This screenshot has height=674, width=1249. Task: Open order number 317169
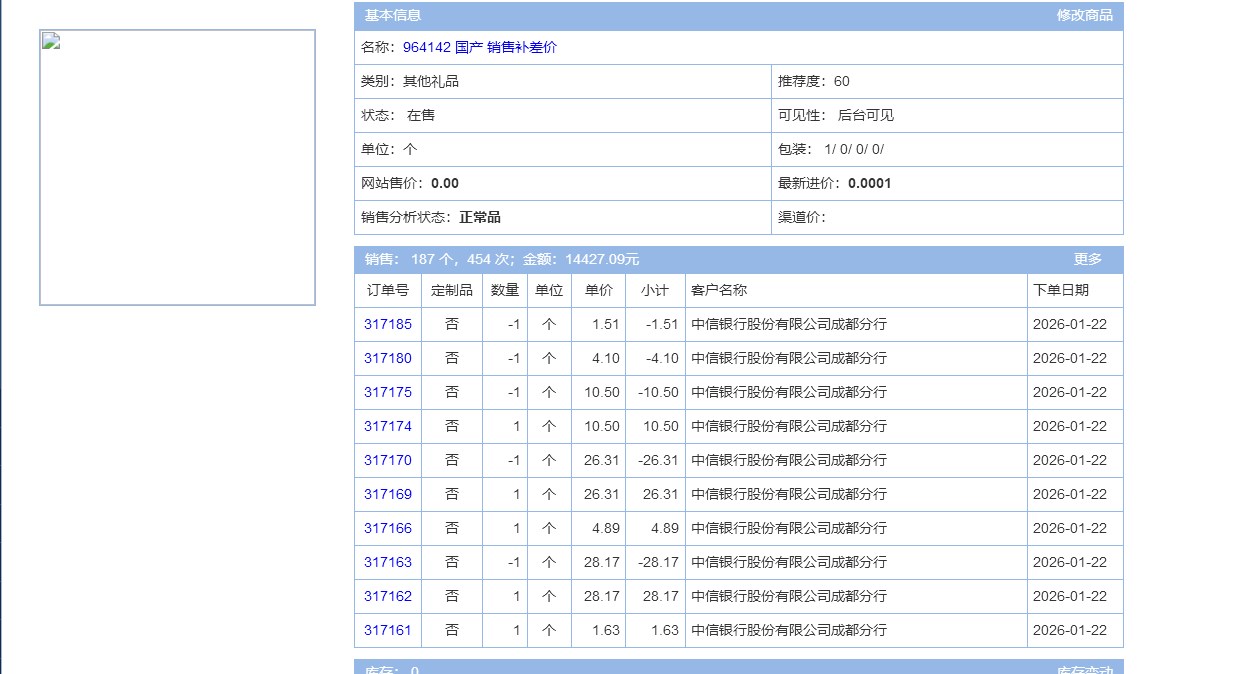click(x=387, y=495)
